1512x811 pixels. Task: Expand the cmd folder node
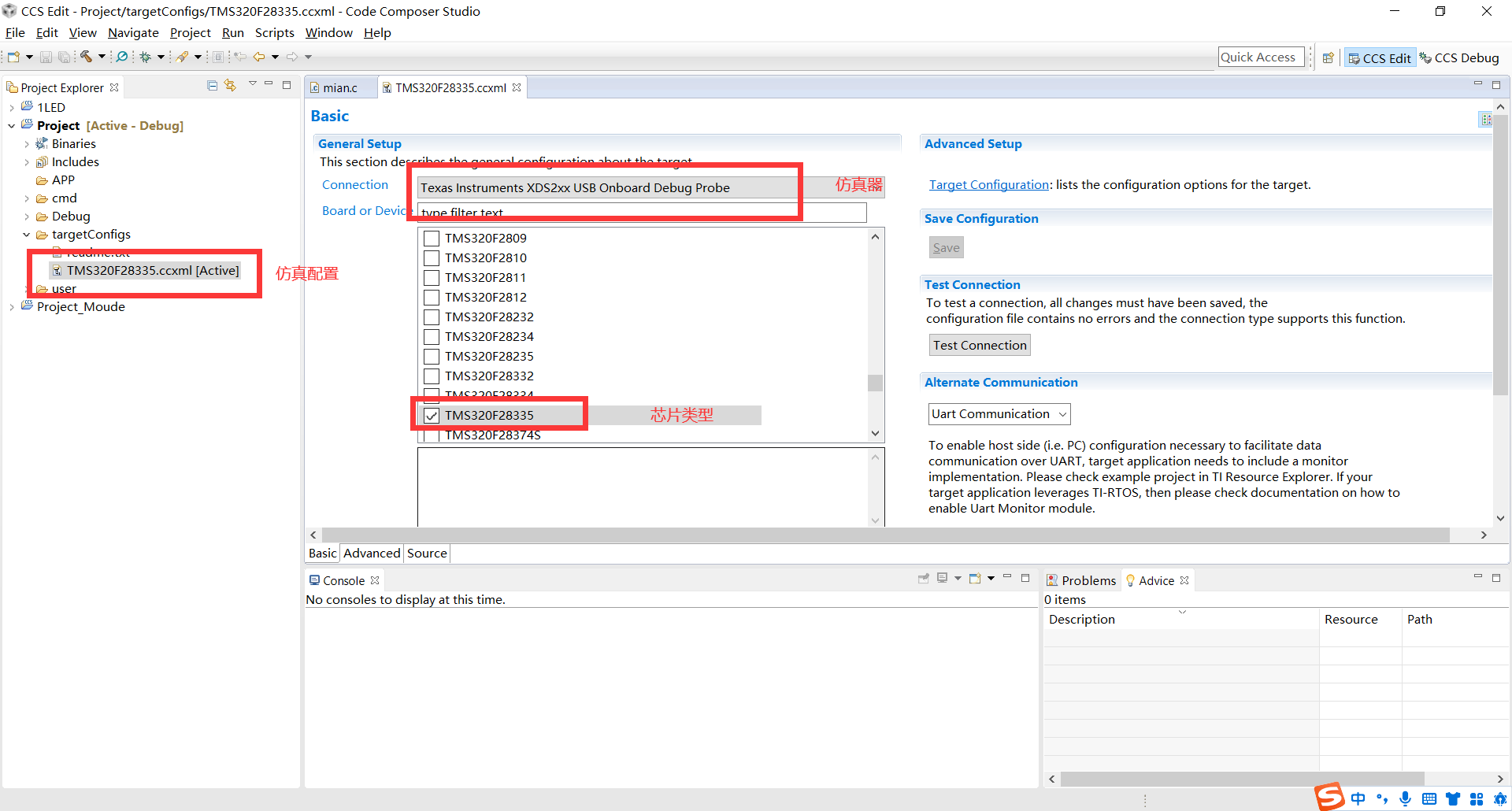coord(27,198)
